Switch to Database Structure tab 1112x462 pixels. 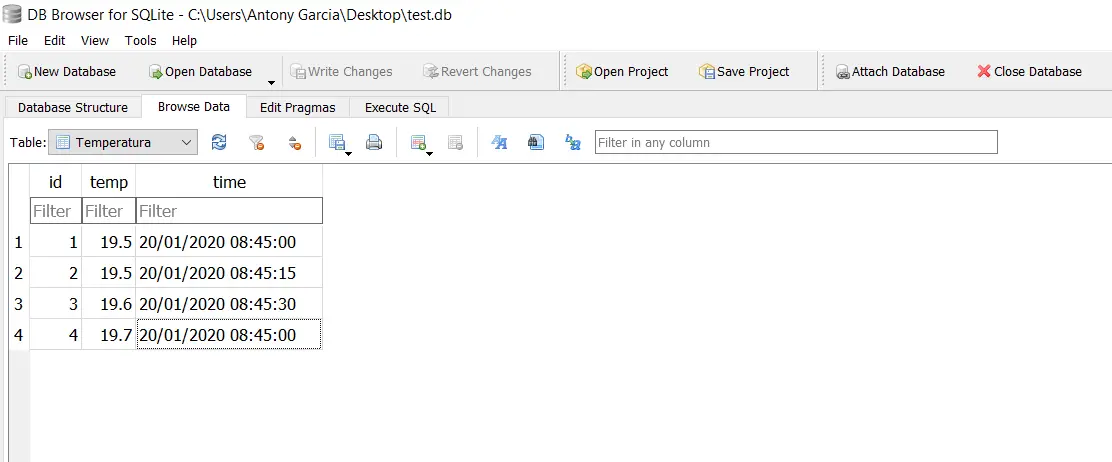click(73, 108)
